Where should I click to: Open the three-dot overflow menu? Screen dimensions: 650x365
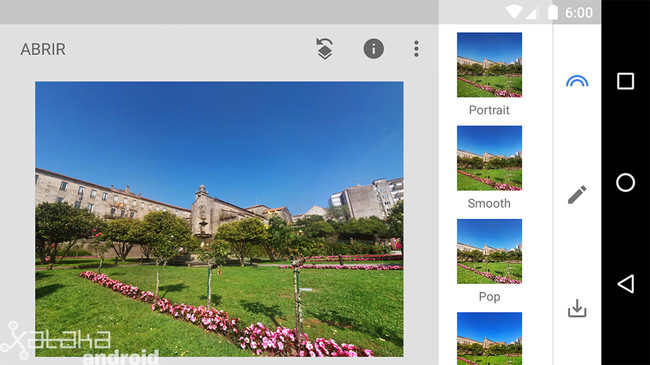click(416, 49)
